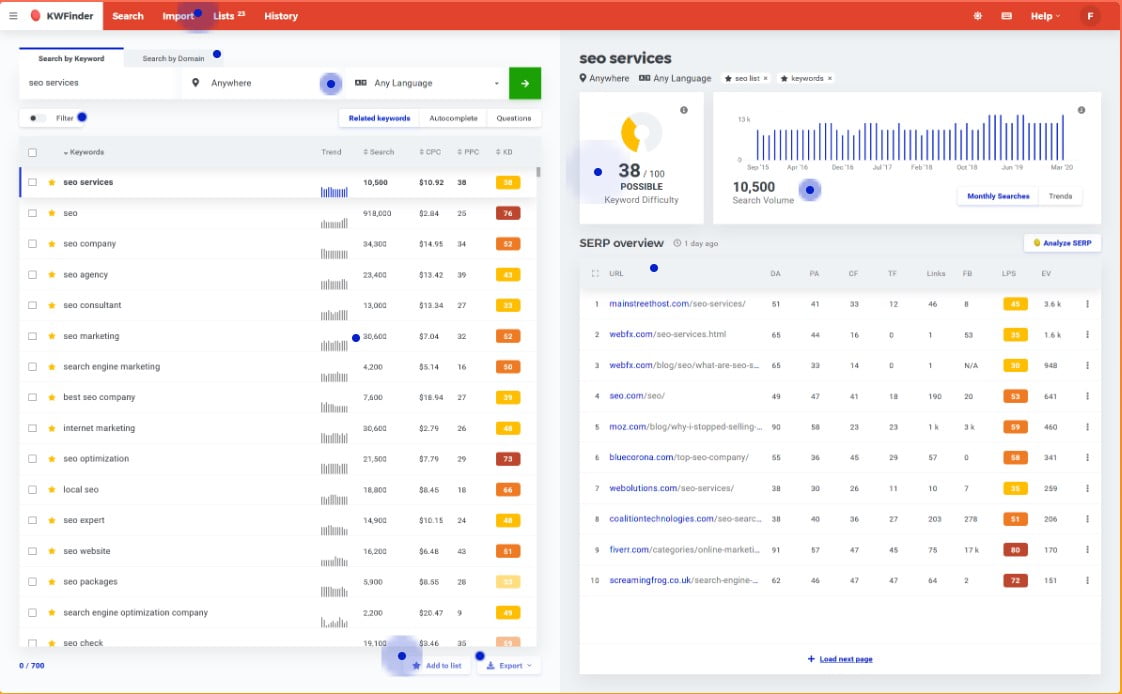The image size is (1122, 694).
Task: Click the keyword list vertical scrollbar
Action: (x=537, y=172)
